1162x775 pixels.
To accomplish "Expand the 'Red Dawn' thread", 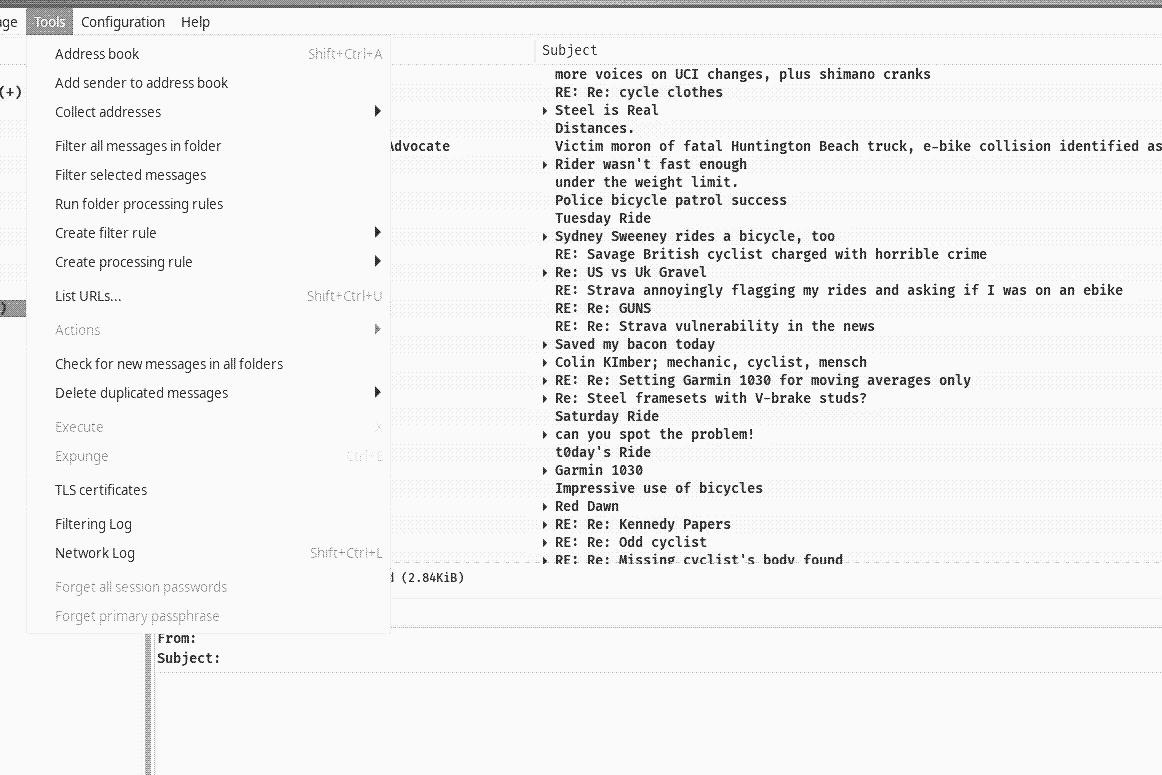I will 545,507.
